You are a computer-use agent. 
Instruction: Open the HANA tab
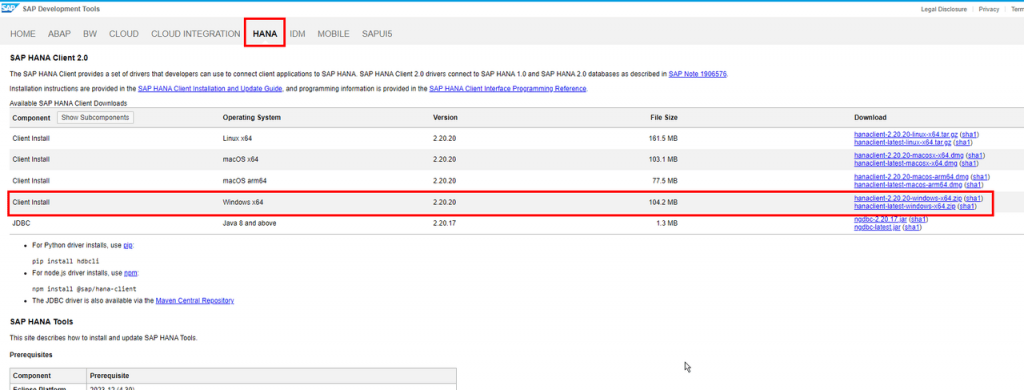[x=264, y=33]
